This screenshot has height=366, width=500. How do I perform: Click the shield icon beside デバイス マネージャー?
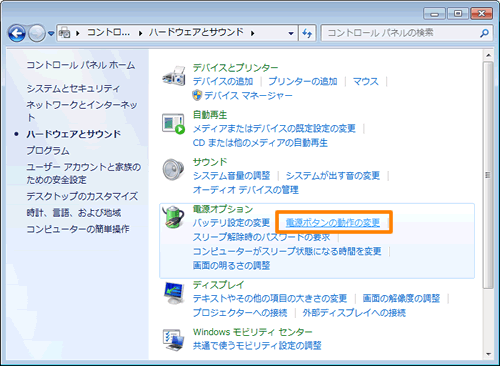click(x=197, y=95)
